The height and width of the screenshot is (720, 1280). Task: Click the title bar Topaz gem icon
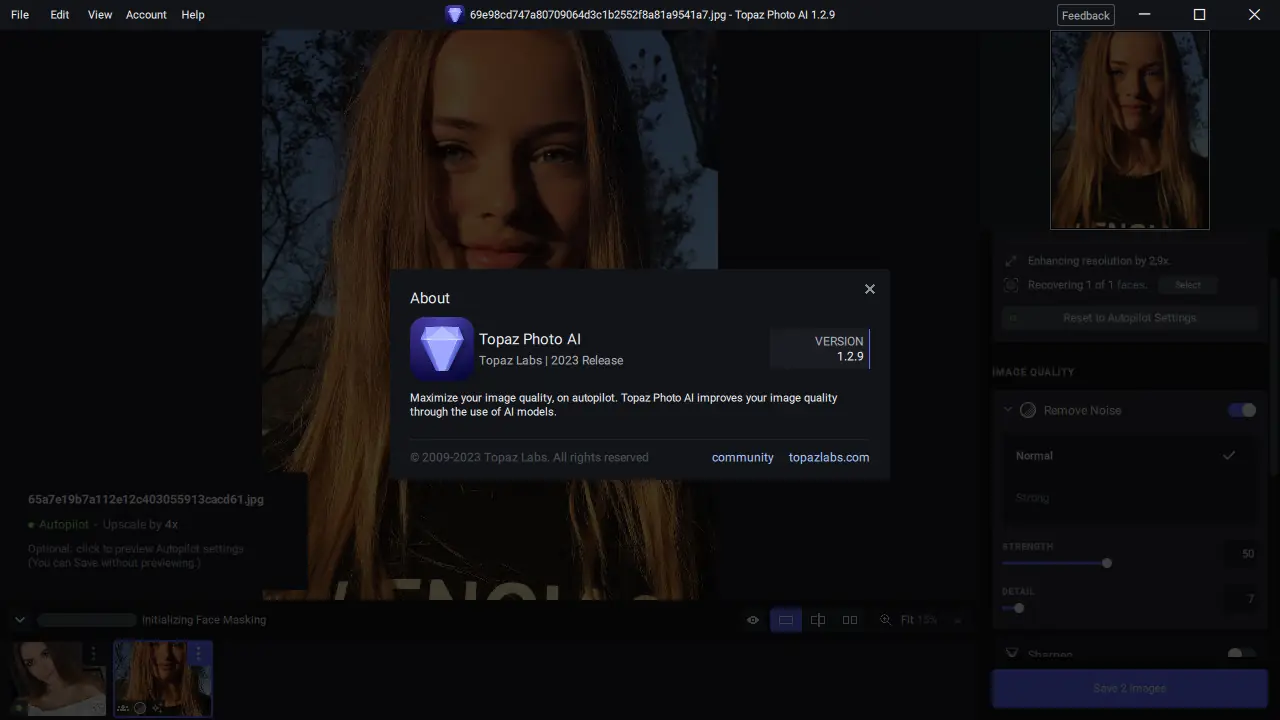(455, 15)
